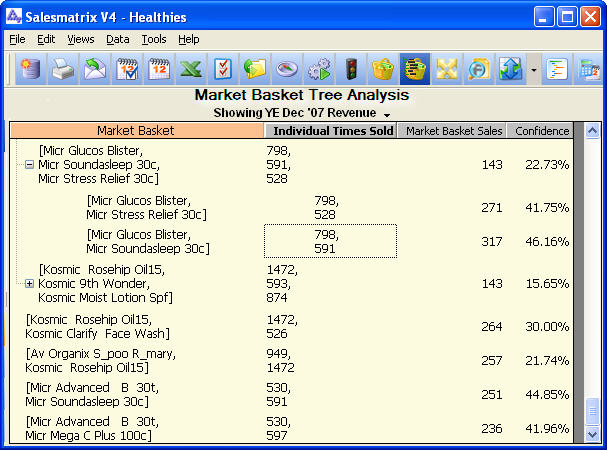The height and width of the screenshot is (450, 607).
Task: Open the Edit menu
Action: coord(46,39)
